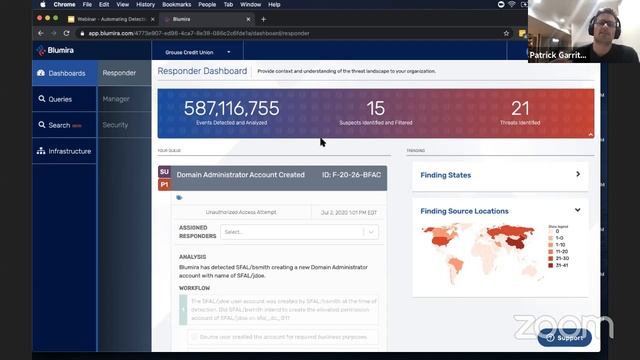Reload the page in Chrome

[67, 33]
